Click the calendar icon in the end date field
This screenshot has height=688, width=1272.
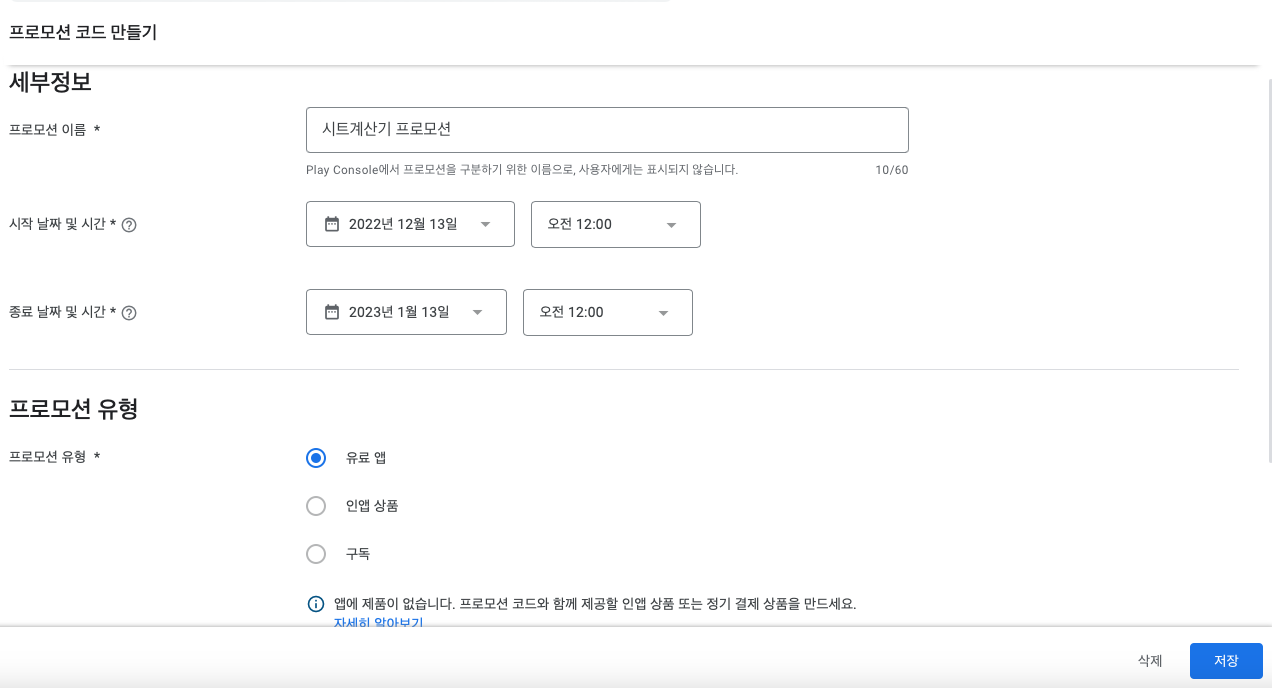pos(332,312)
